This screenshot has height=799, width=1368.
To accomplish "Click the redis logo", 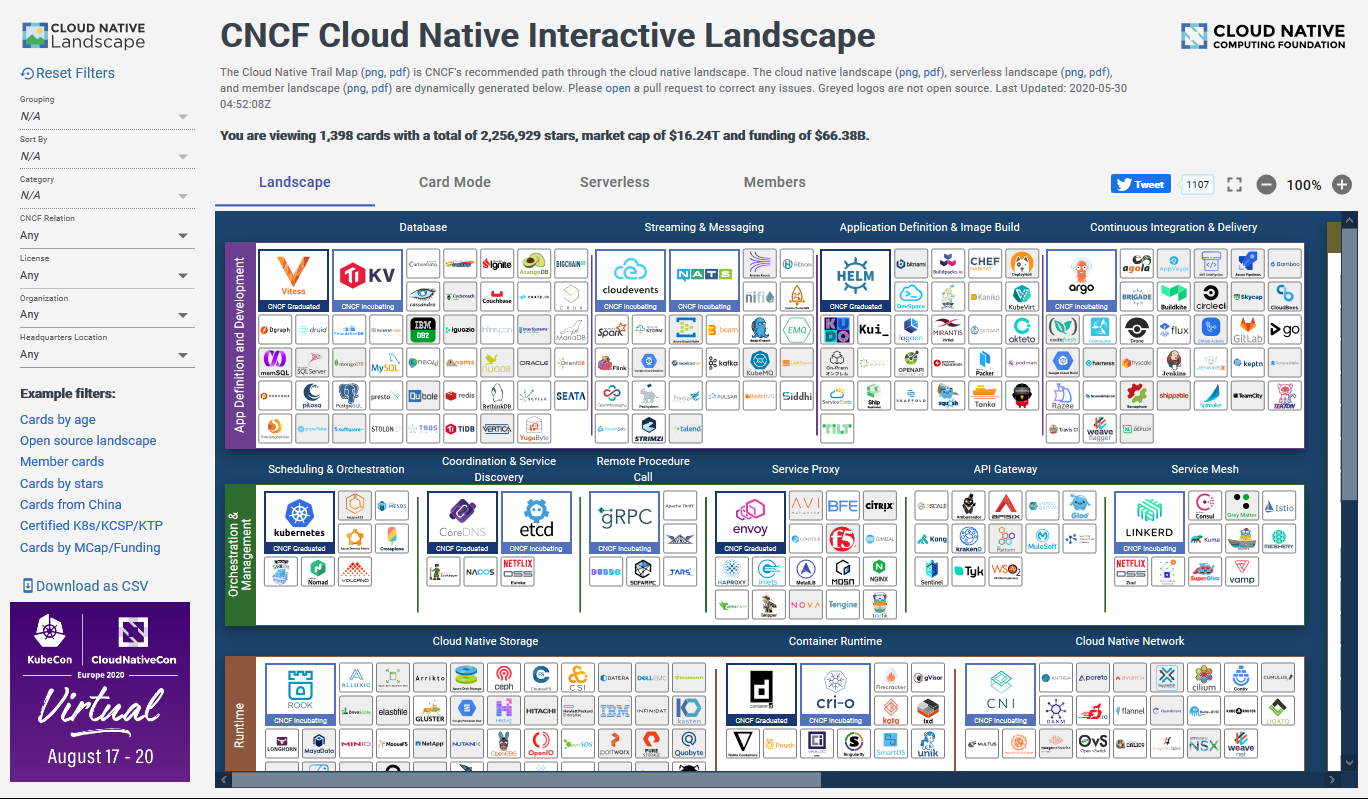I will click(x=460, y=396).
